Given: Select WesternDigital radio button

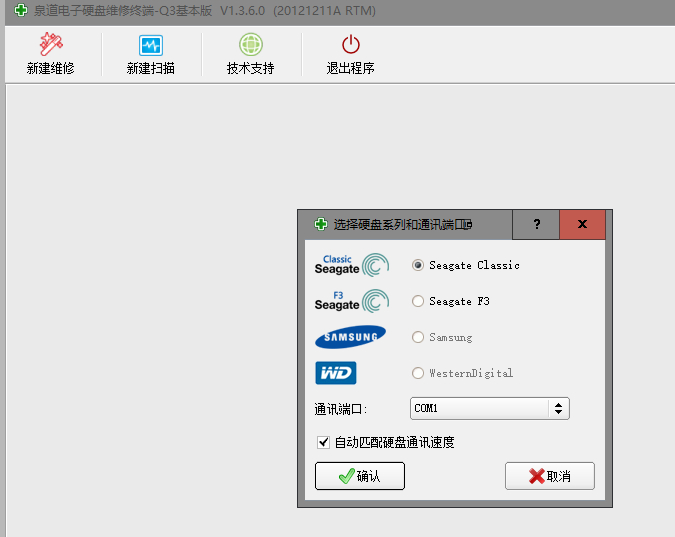Looking at the screenshot, I should point(418,373).
